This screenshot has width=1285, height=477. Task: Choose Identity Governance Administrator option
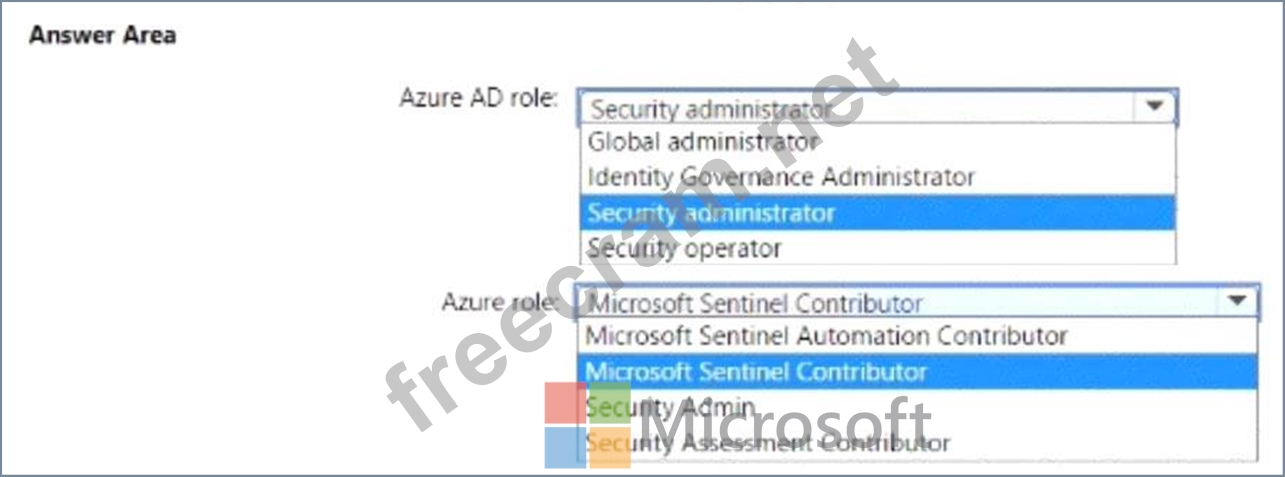(780, 177)
